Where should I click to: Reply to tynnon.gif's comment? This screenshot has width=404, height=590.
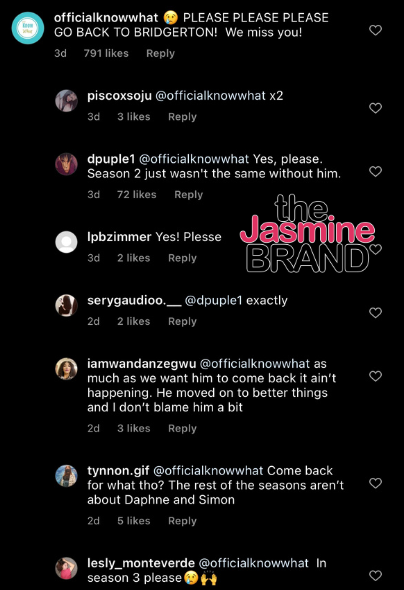(182, 521)
